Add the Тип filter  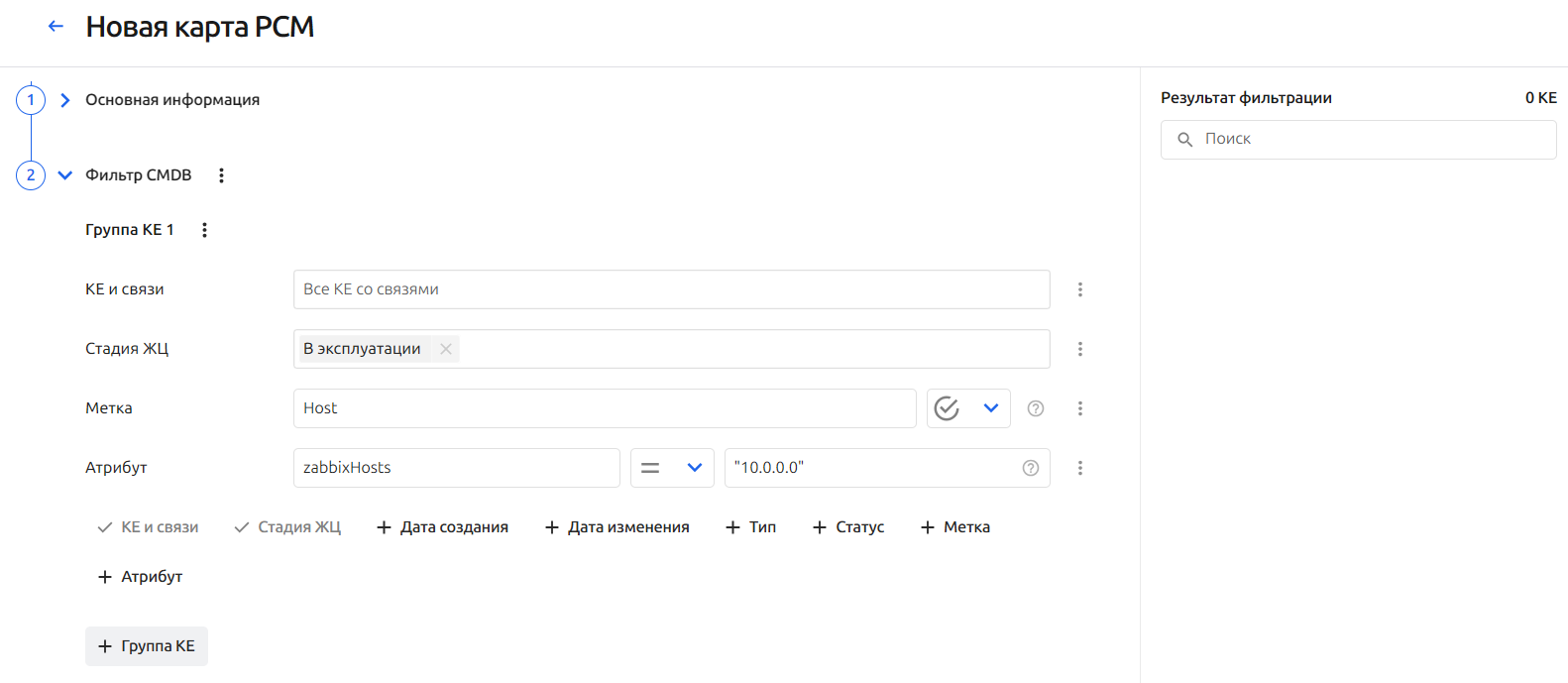(x=750, y=527)
